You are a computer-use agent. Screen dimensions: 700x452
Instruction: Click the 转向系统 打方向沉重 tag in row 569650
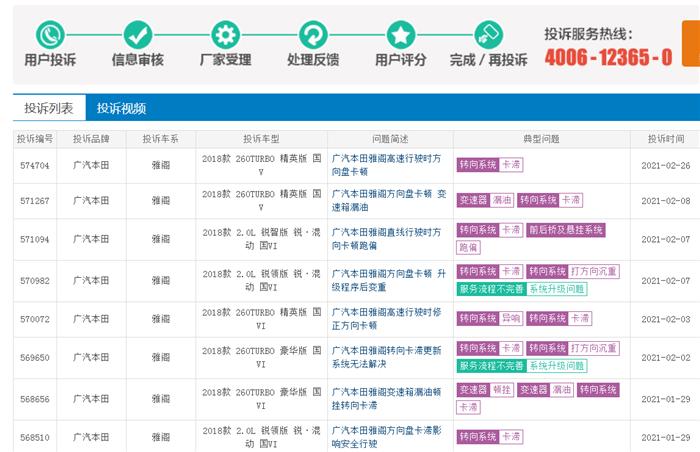pos(573,348)
